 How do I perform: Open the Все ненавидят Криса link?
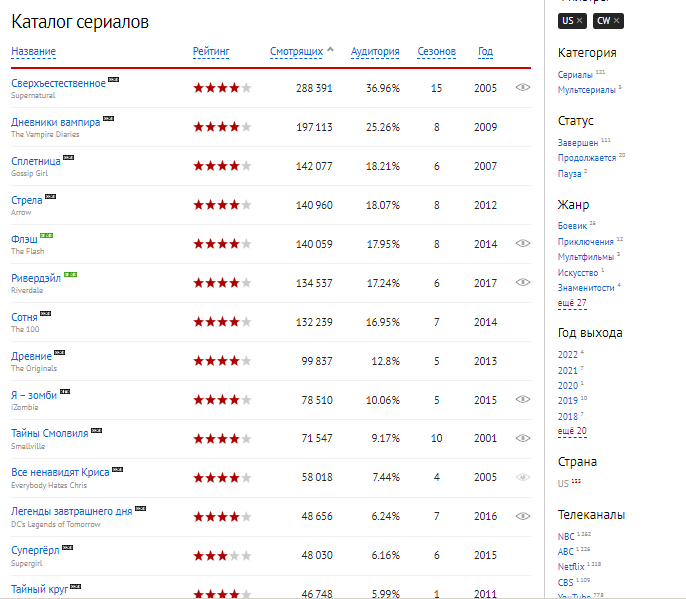(60, 472)
